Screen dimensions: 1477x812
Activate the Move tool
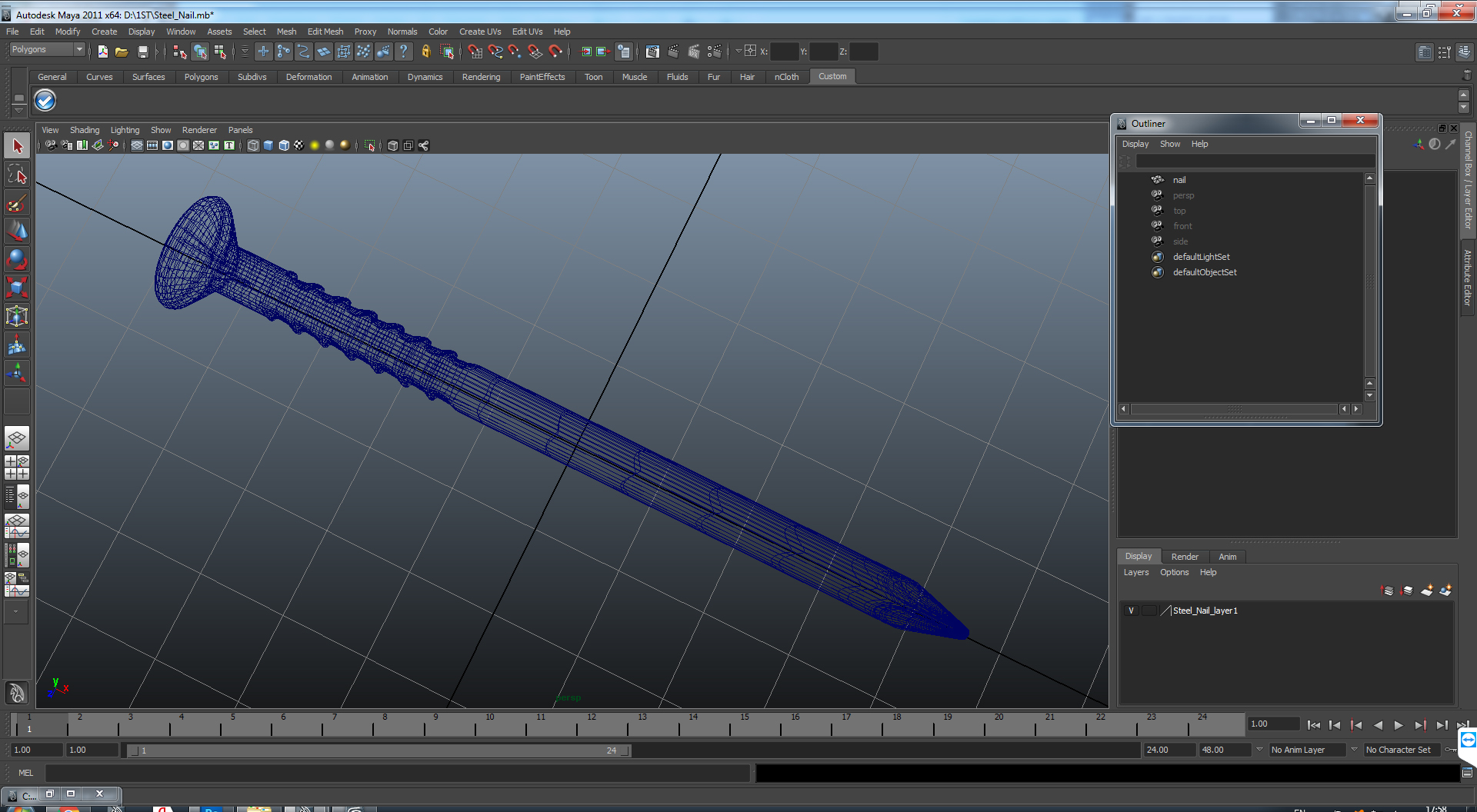pos(17,231)
